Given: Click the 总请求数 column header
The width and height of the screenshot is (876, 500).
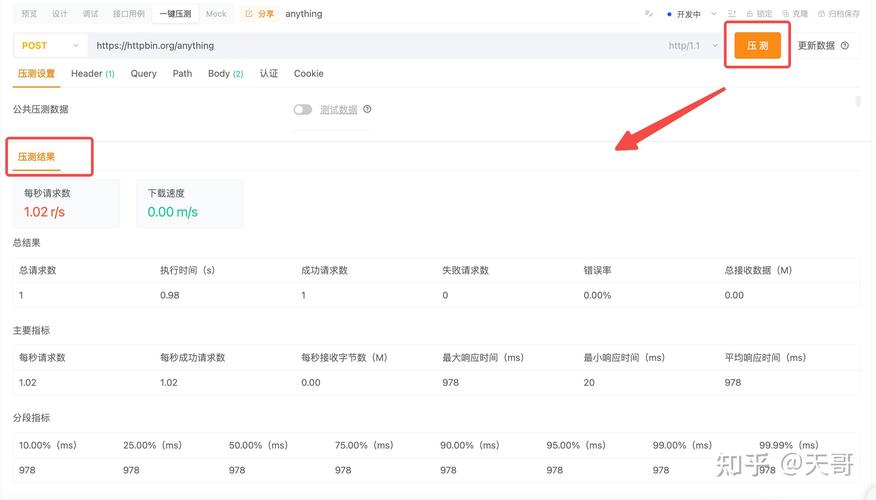Looking at the screenshot, I should point(37,270).
